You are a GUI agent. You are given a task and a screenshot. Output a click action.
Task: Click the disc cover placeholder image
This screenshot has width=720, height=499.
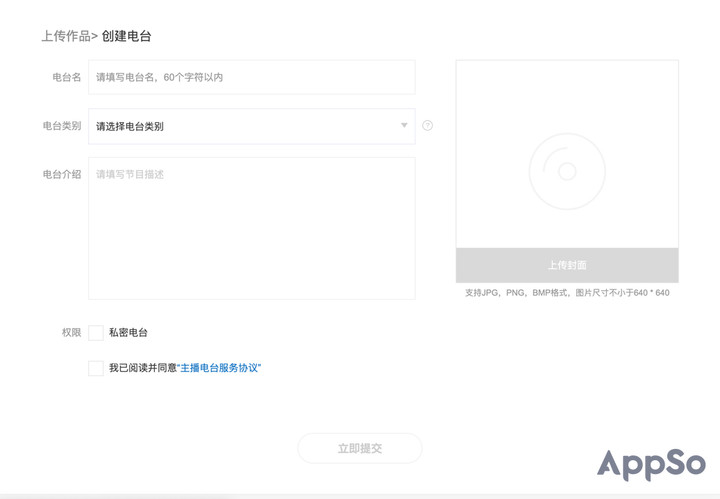(x=567, y=171)
